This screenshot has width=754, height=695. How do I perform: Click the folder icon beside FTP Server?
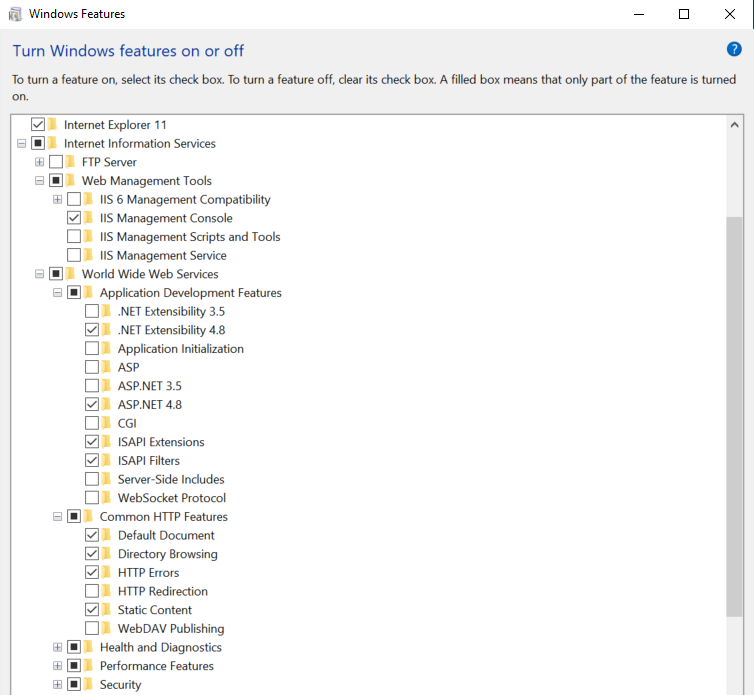pos(71,162)
